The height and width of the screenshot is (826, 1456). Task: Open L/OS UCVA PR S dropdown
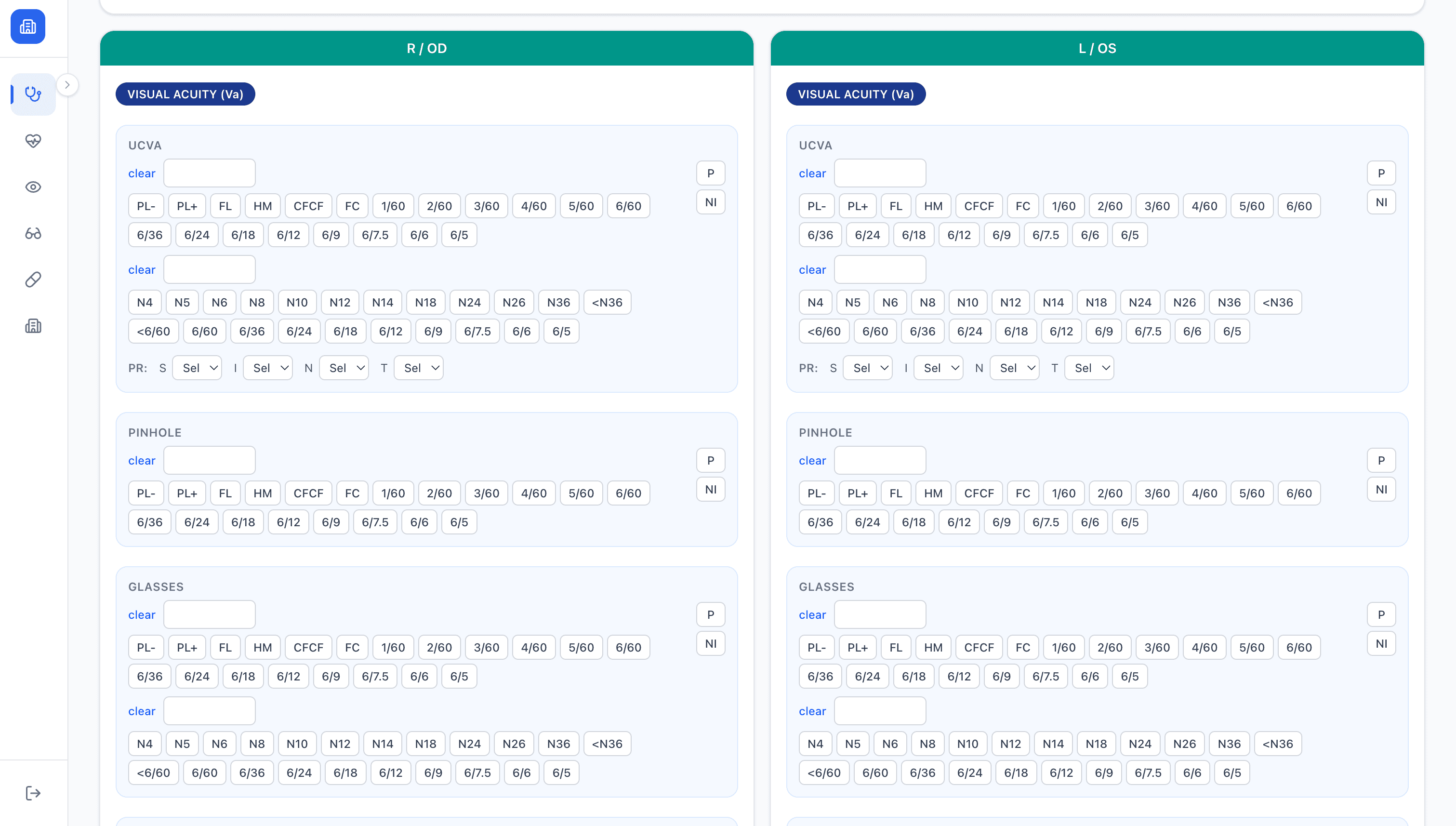click(x=867, y=368)
